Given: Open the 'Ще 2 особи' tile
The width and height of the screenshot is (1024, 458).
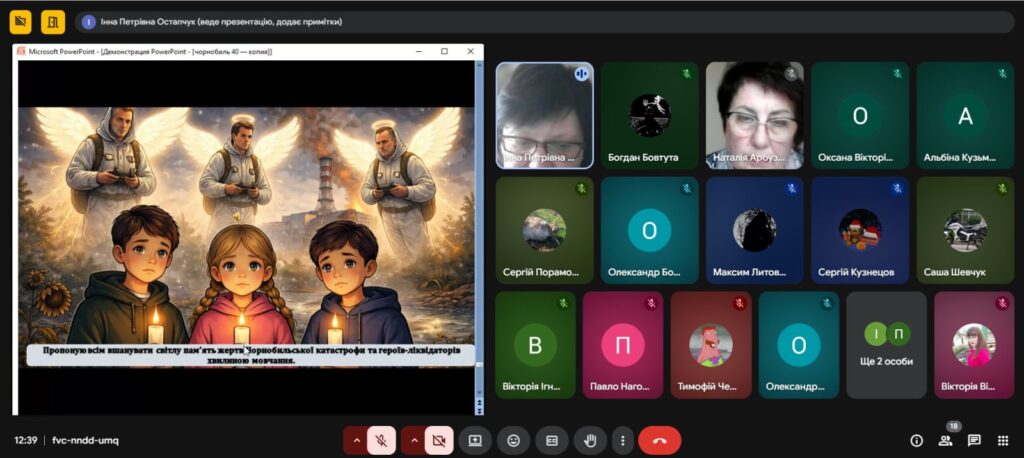Looking at the screenshot, I should (886, 344).
